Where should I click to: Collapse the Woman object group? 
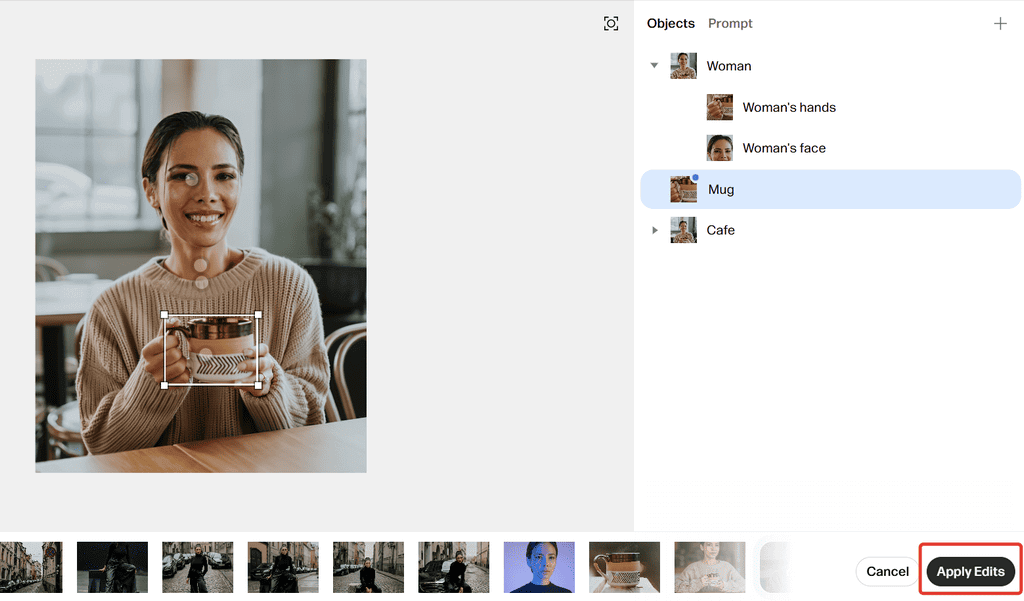point(655,66)
